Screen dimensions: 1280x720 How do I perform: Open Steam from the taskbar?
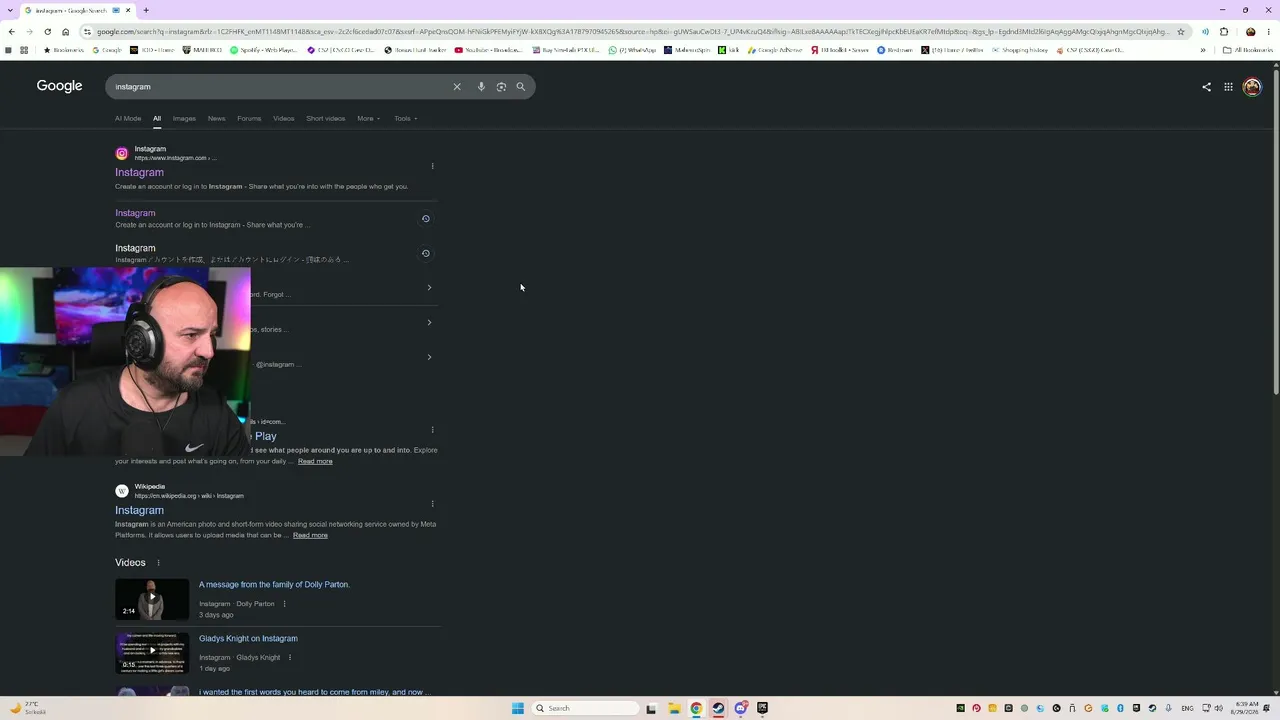pos(718,708)
